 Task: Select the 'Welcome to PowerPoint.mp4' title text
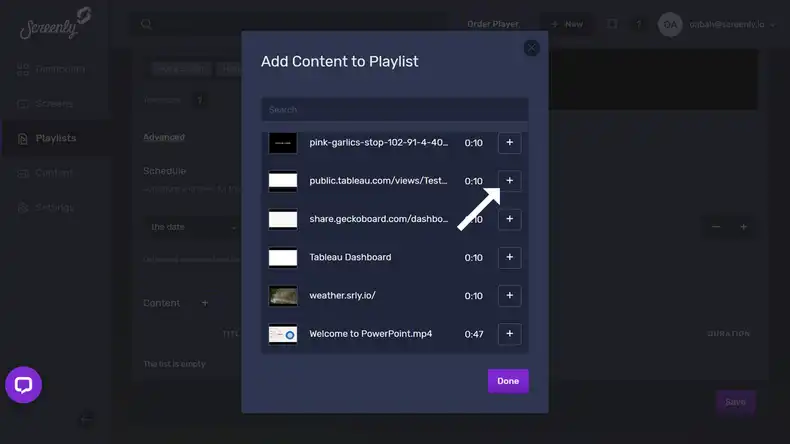tap(370, 334)
